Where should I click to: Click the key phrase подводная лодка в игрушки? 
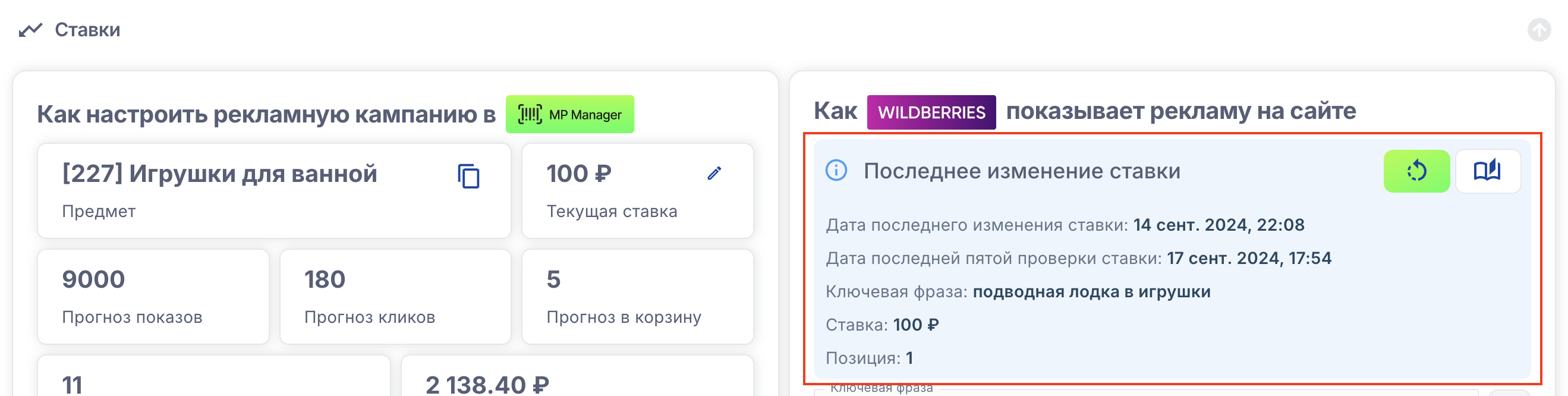click(x=1091, y=292)
